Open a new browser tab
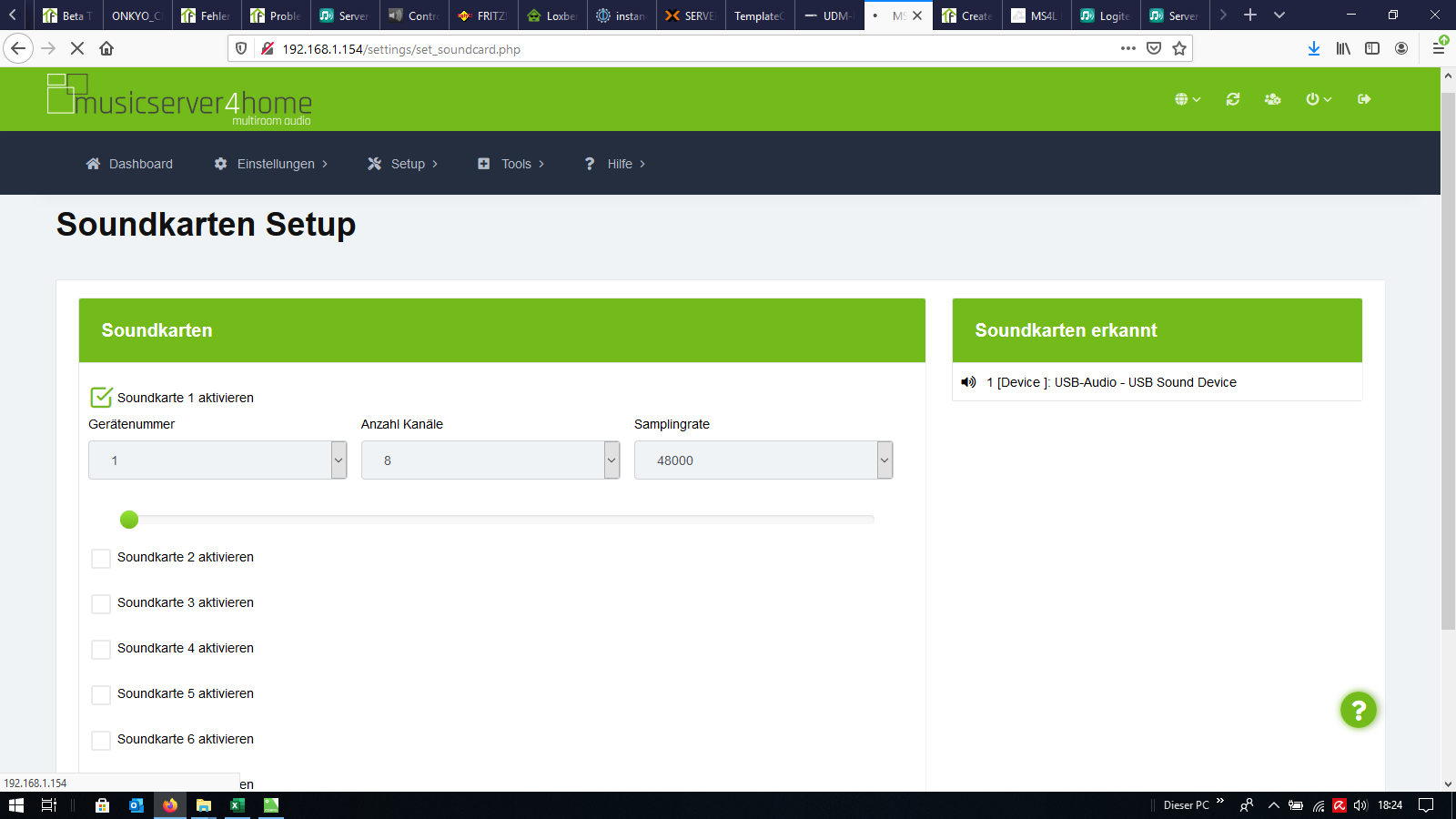Screen dimensions: 1456x819 coord(1250,15)
